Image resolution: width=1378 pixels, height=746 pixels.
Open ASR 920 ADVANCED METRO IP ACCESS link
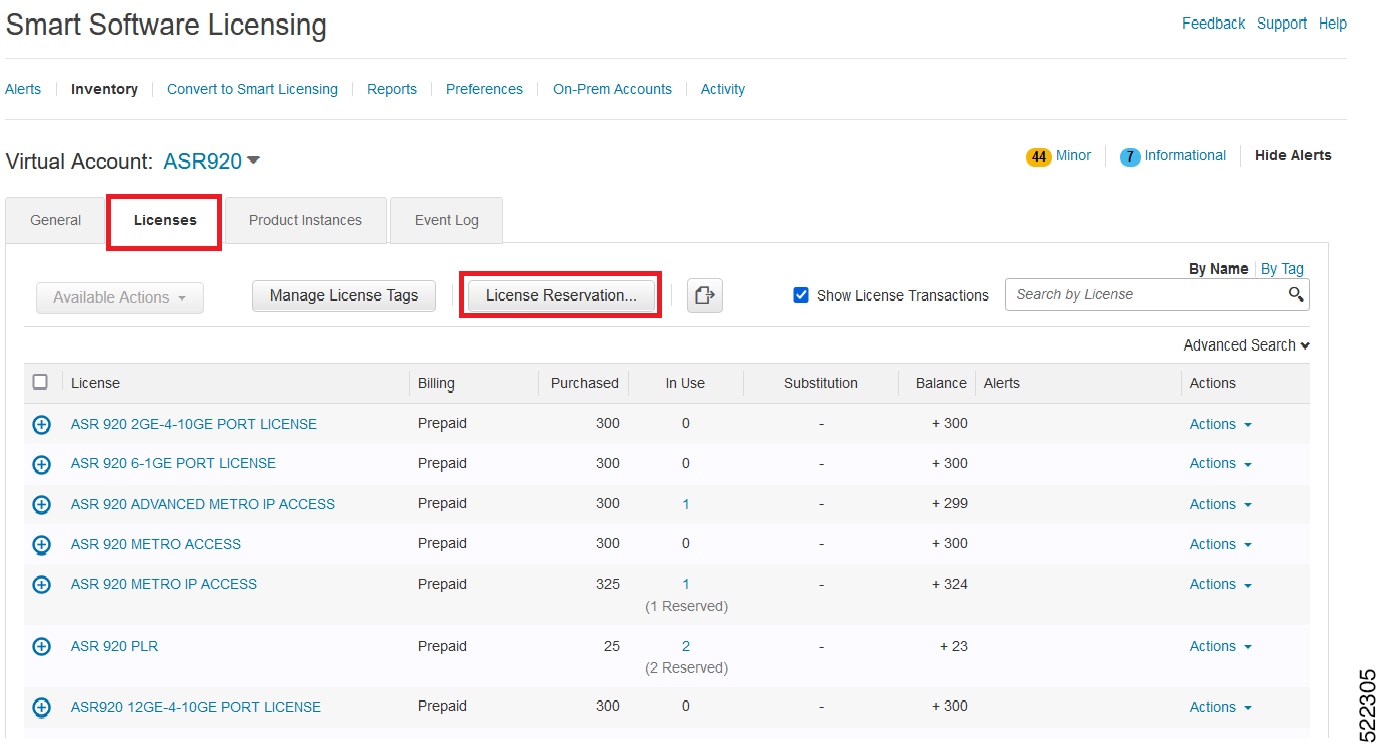(203, 504)
